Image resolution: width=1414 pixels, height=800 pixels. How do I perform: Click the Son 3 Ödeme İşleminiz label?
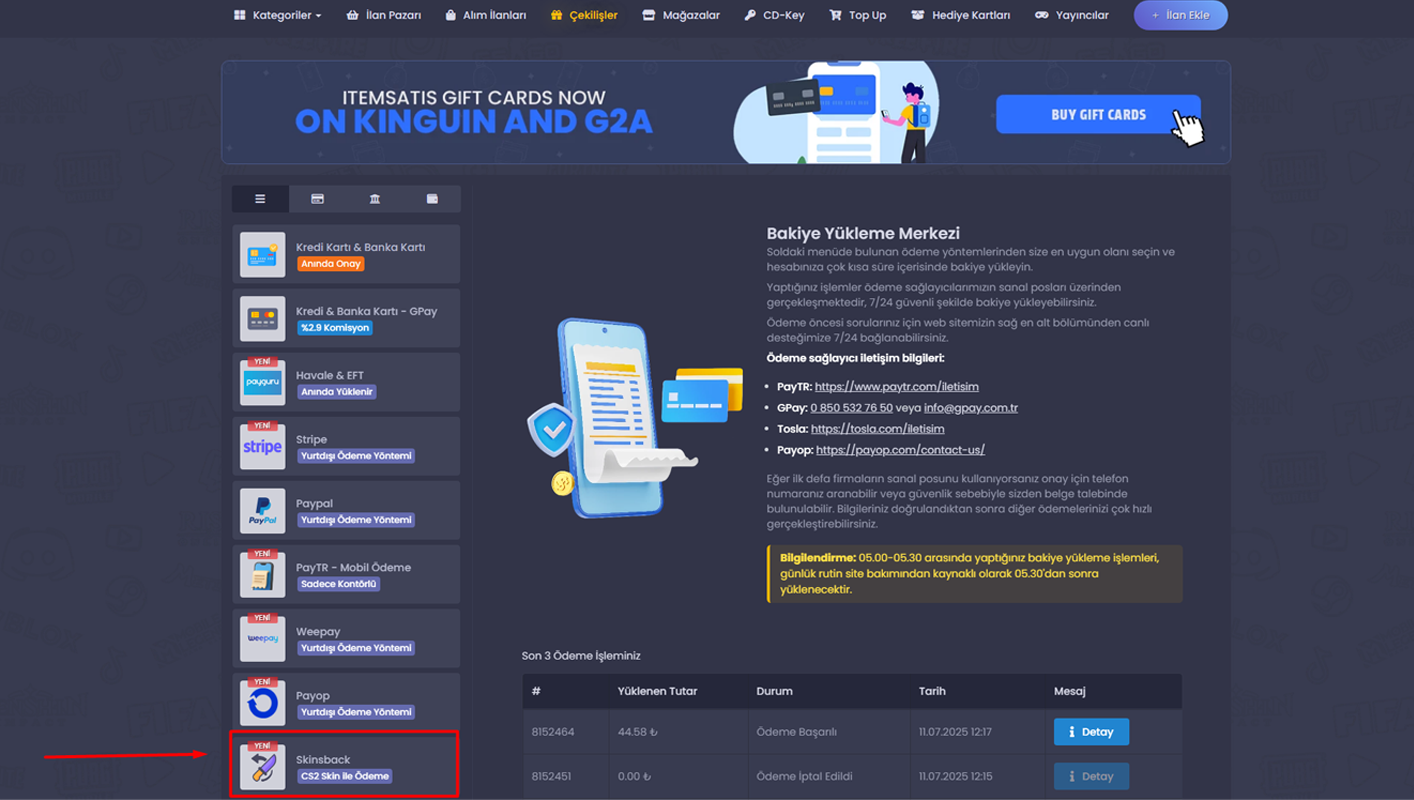tap(581, 656)
